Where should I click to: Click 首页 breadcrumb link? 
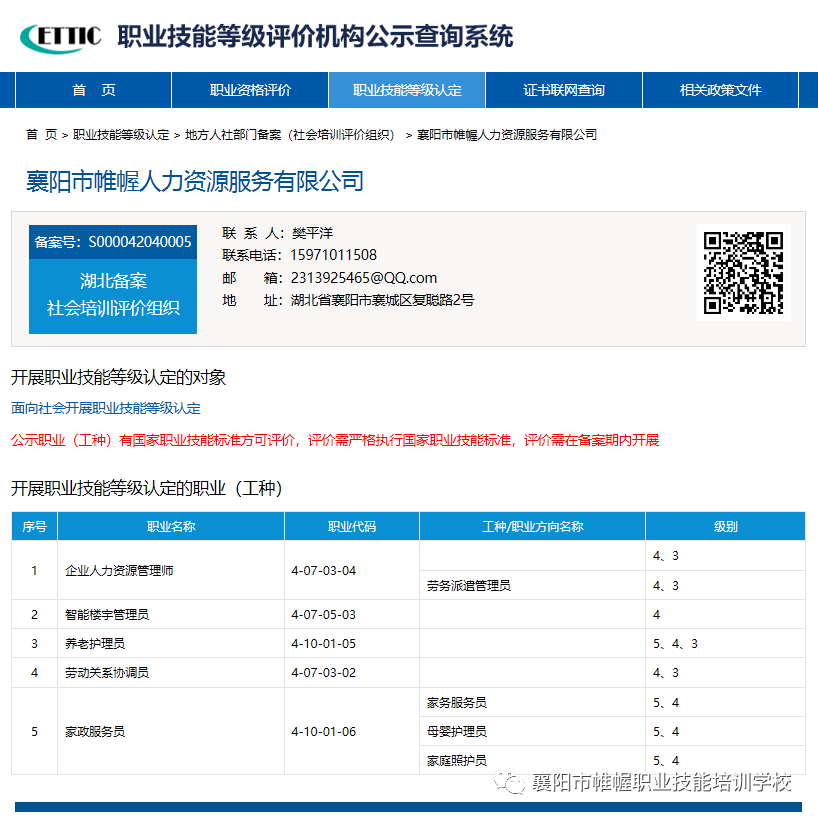pos(41,134)
